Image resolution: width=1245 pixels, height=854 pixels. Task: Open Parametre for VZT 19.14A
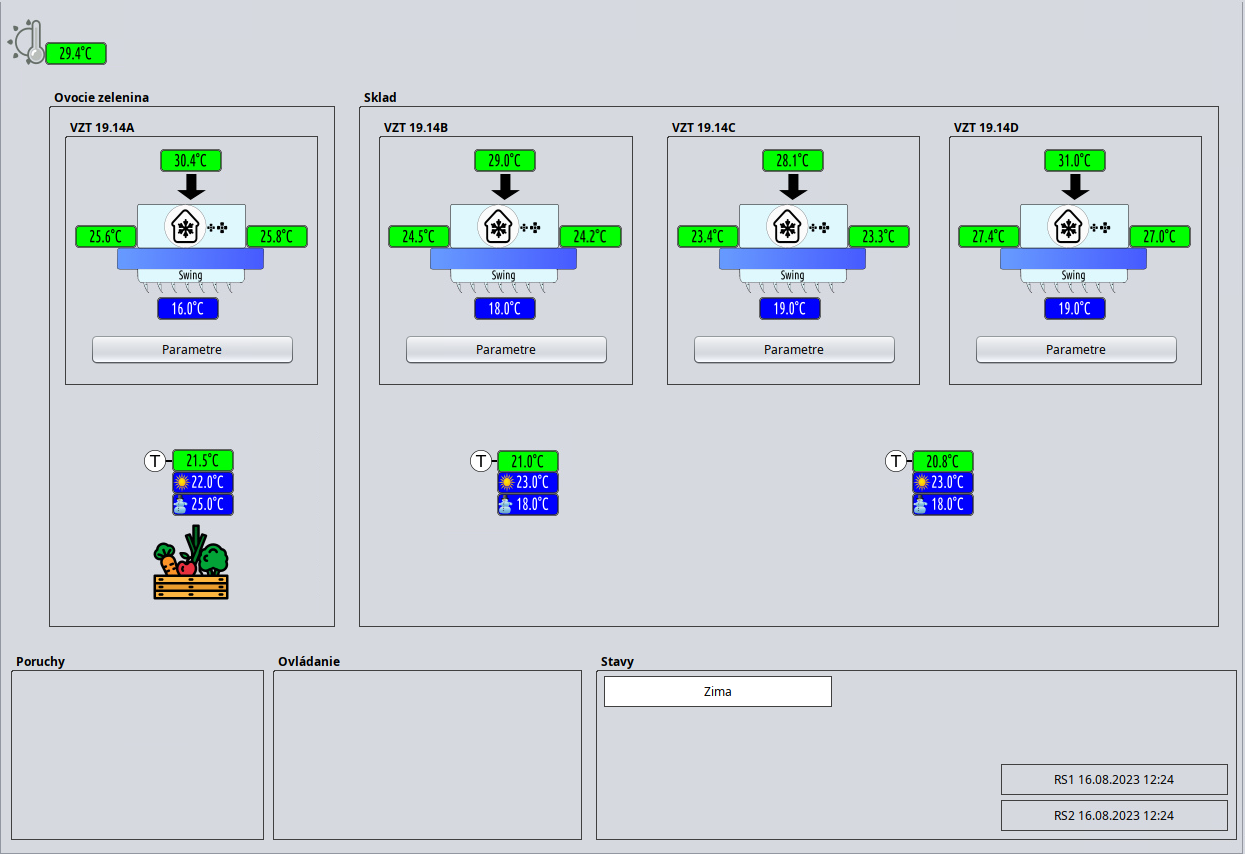[192, 350]
